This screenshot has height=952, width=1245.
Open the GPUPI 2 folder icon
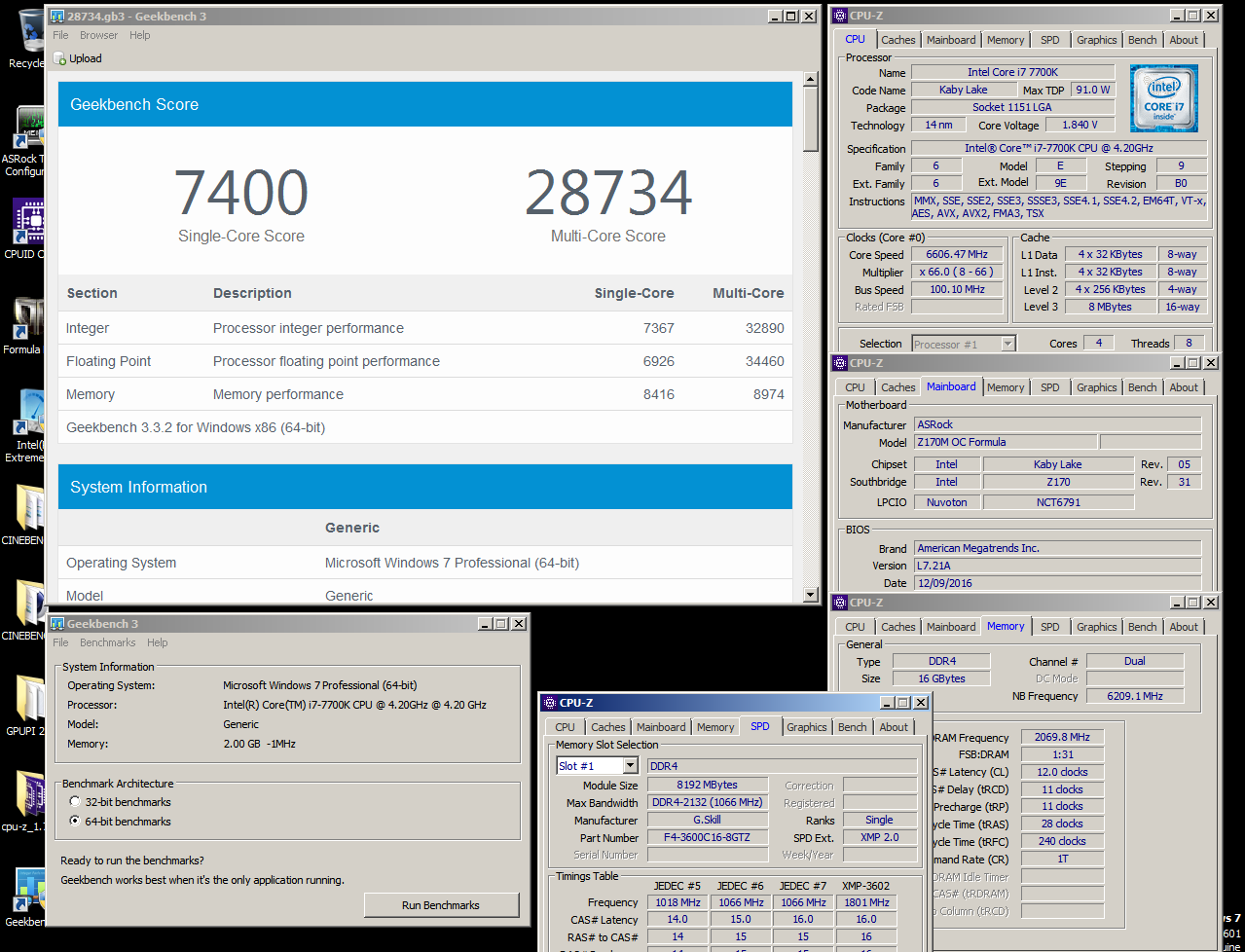tap(29, 699)
